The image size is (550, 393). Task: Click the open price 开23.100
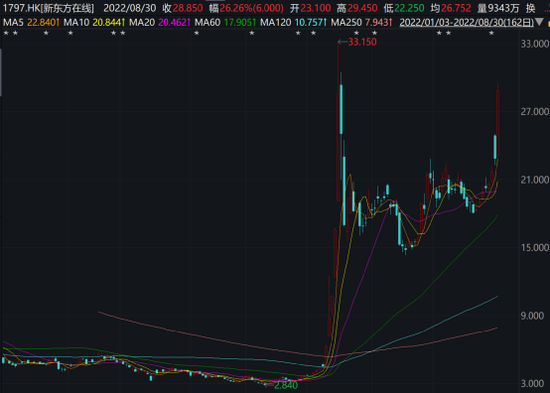coord(310,8)
